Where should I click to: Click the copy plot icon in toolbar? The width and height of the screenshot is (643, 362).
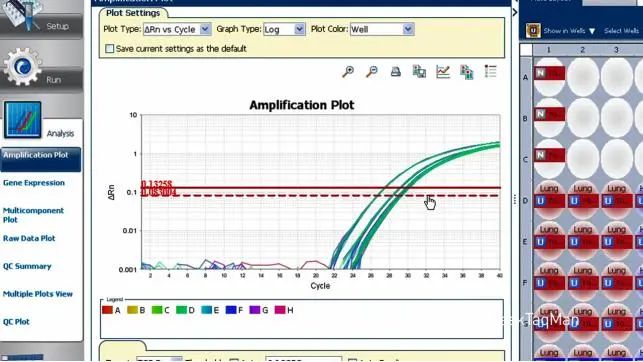pos(419,72)
